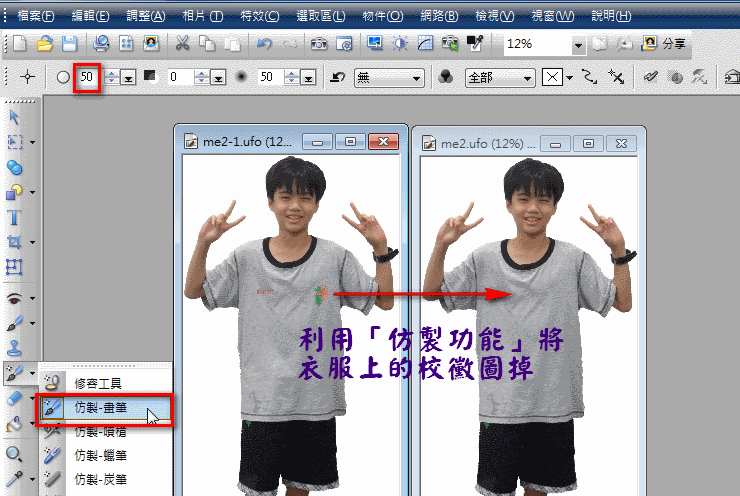Screen dimensions: 740x496
Task: Select the red-eye removal tool
Action: 14,298
